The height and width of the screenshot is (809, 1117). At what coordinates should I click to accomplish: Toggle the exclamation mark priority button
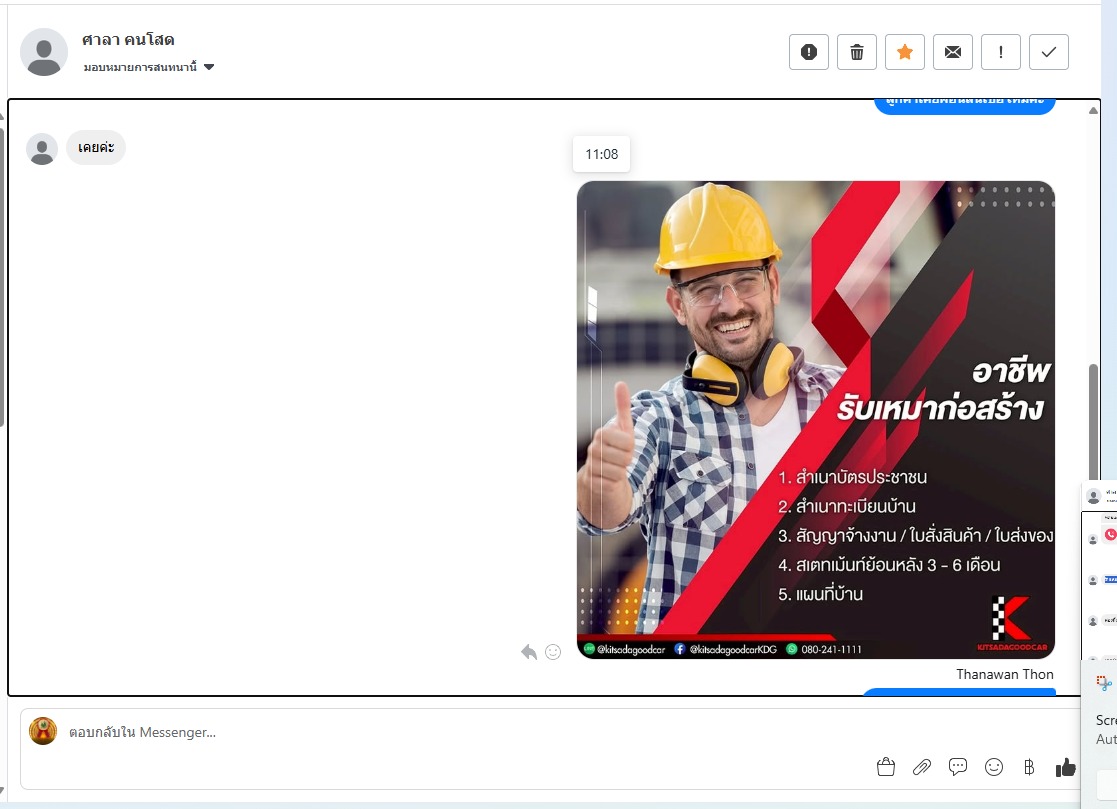click(x=1001, y=52)
